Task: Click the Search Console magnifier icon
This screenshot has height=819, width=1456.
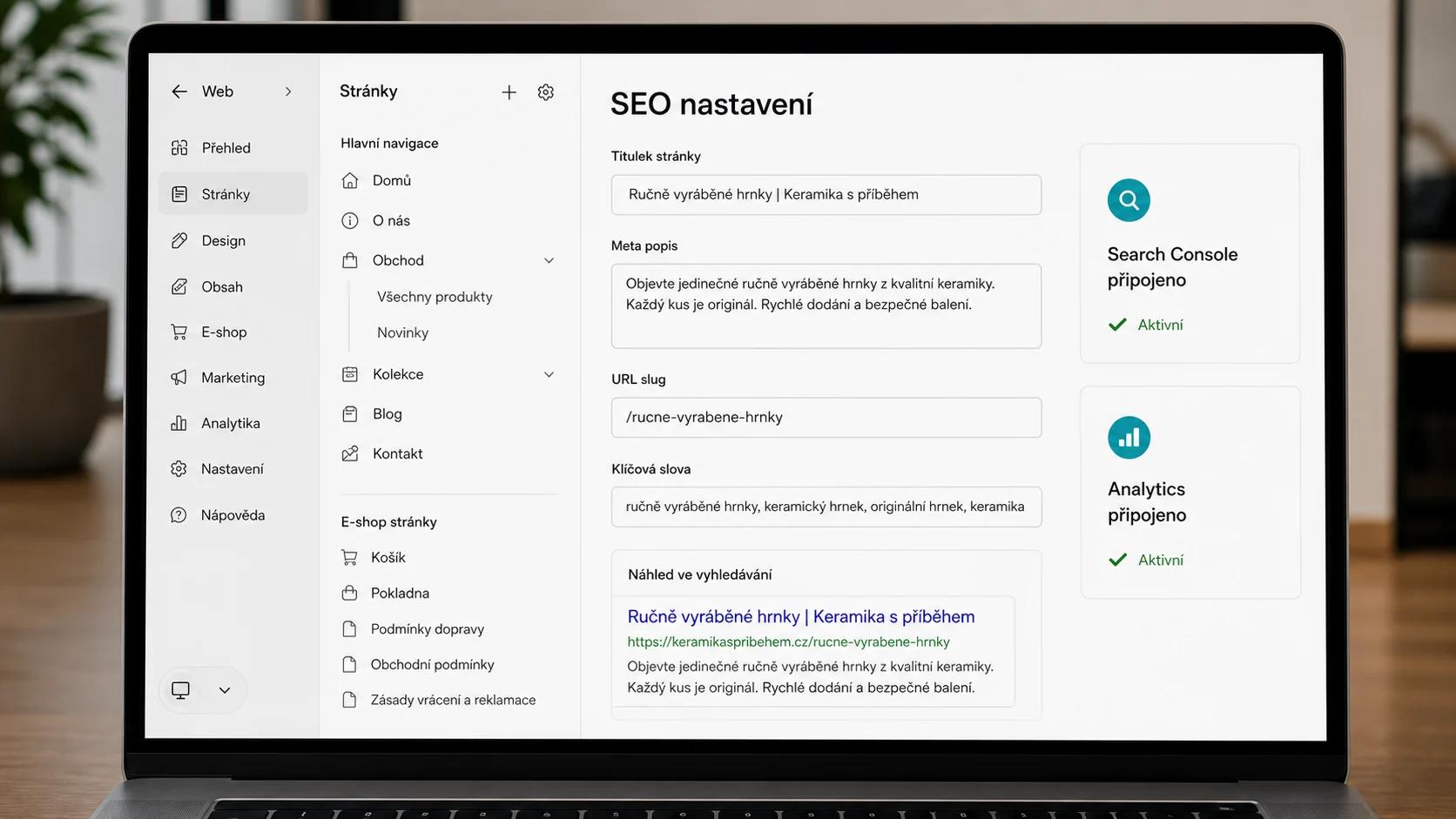Action: pyautogui.click(x=1129, y=200)
